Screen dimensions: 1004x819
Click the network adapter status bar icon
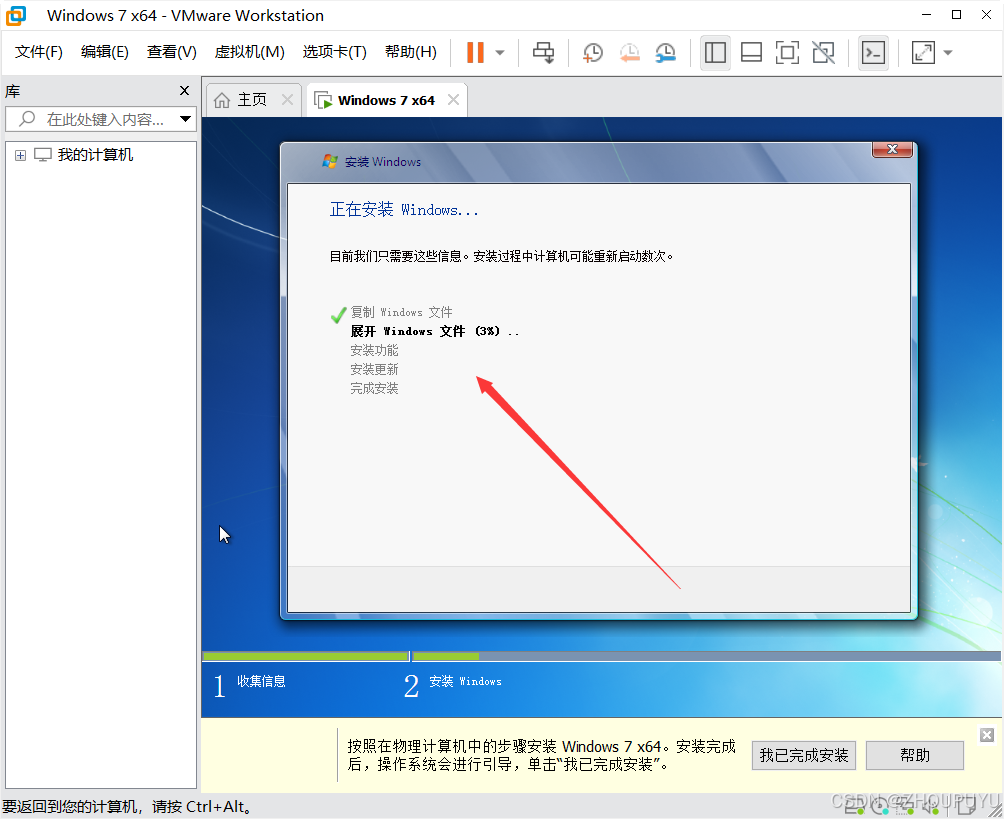pos(905,807)
